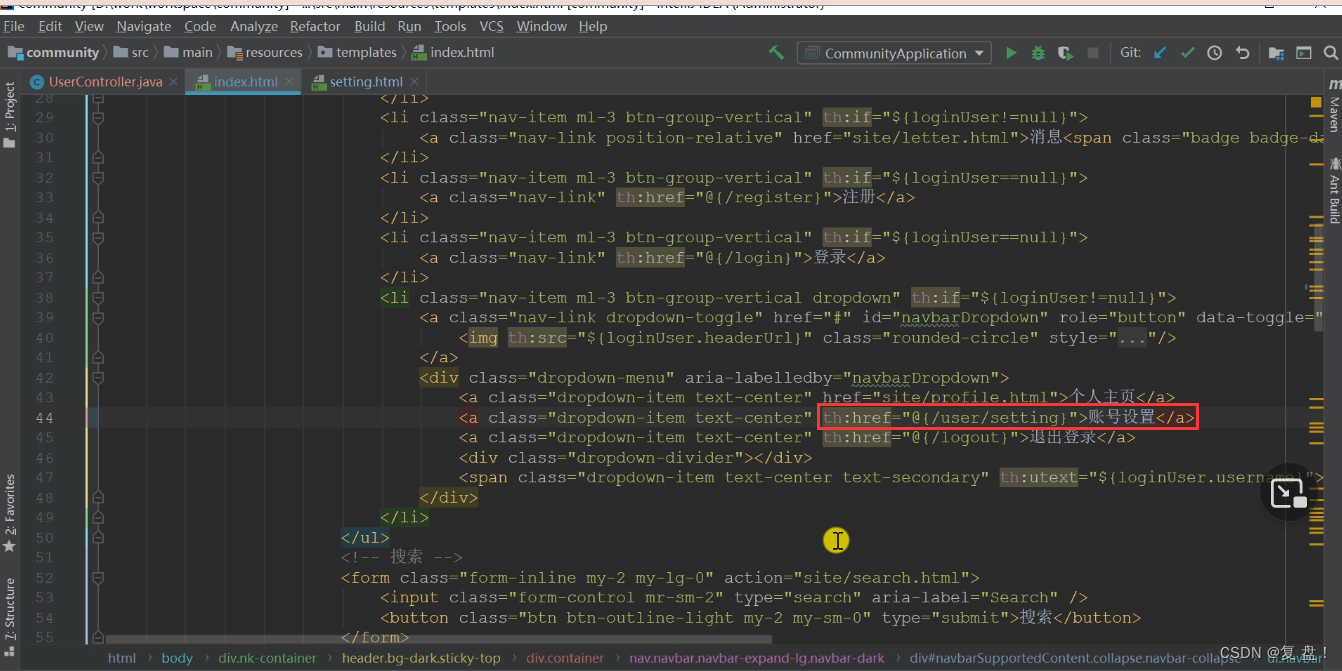Collapse the code fold at line 38
This screenshot has height=671, width=1342.
pyautogui.click(x=97, y=298)
